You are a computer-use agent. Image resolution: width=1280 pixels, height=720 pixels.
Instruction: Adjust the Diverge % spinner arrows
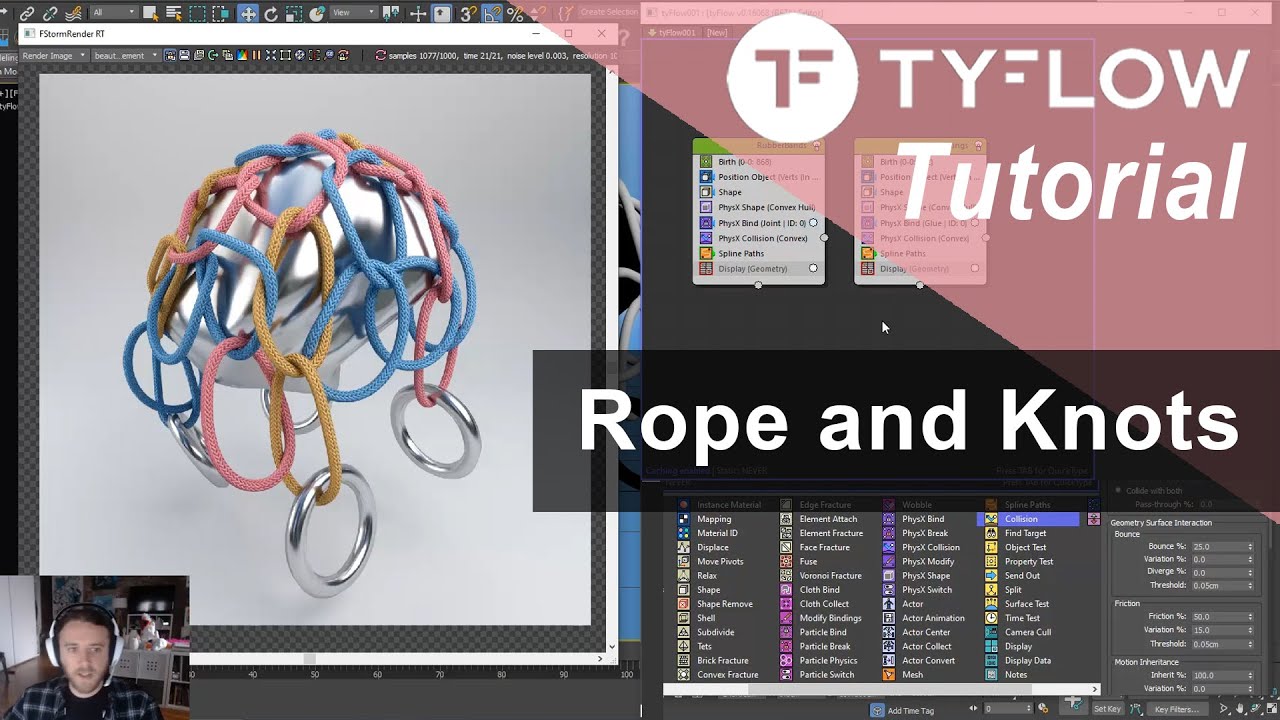point(1249,573)
